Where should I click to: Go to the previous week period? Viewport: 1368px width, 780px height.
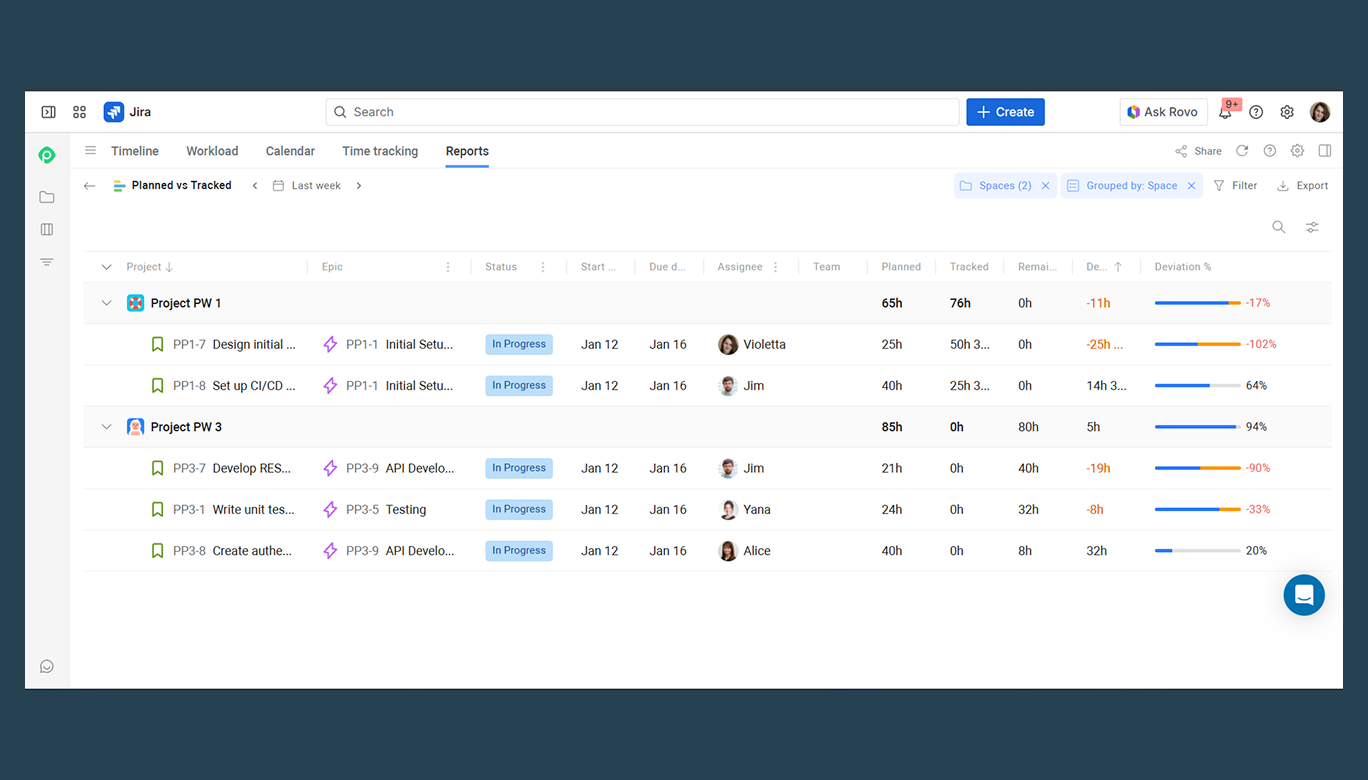tap(255, 185)
